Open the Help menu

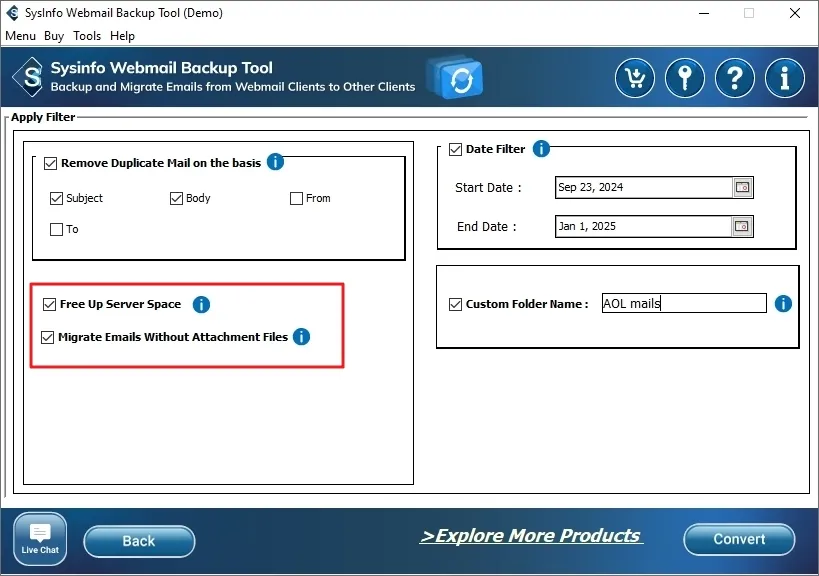pos(122,36)
